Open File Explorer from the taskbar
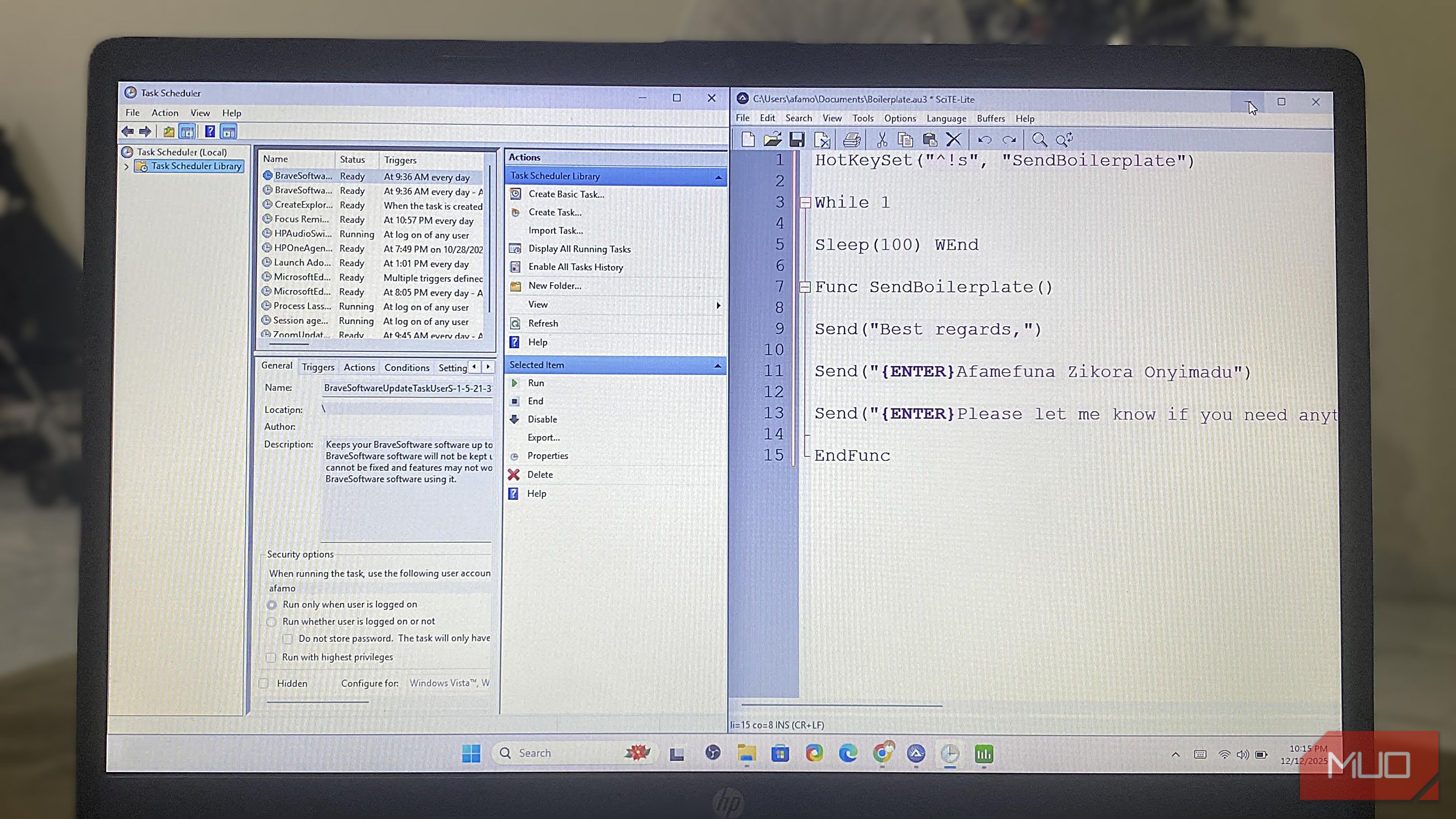The width and height of the screenshot is (1456, 819). pyautogui.click(x=746, y=753)
